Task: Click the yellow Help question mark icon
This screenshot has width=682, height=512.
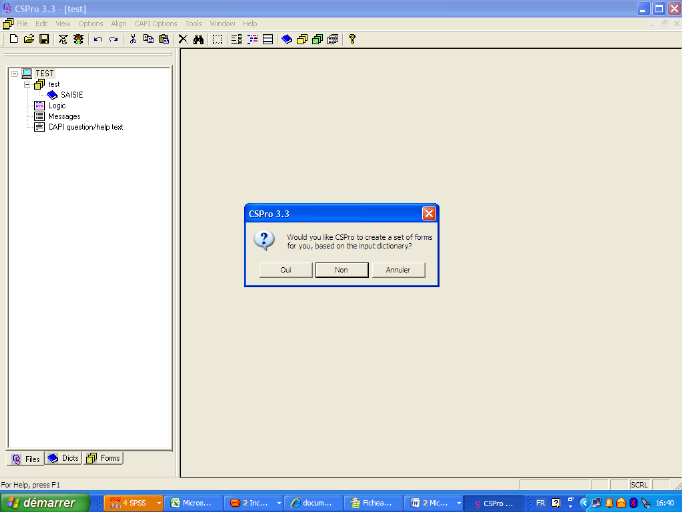Action: click(352, 39)
